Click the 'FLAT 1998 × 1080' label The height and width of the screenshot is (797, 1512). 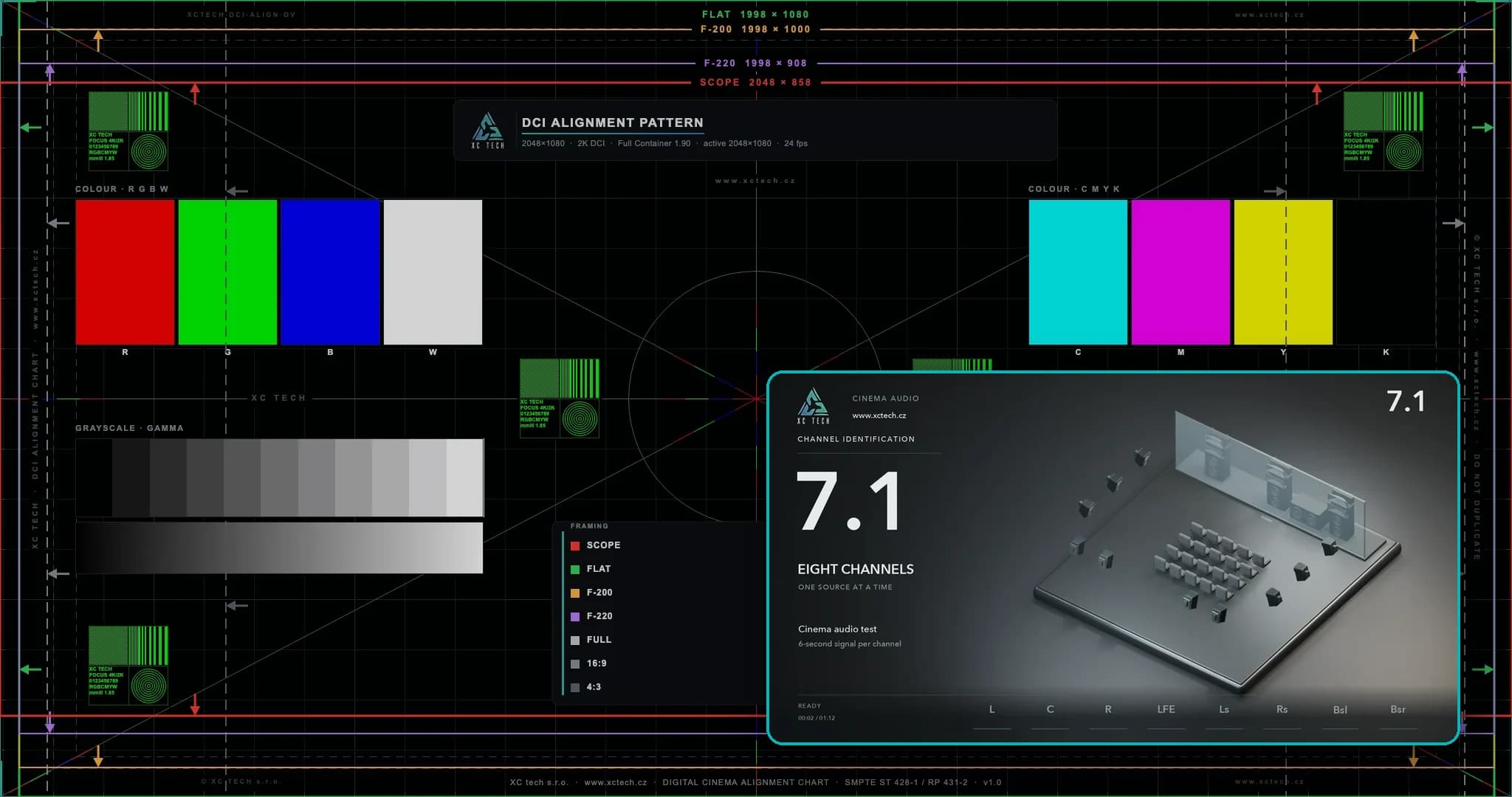(755, 14)
